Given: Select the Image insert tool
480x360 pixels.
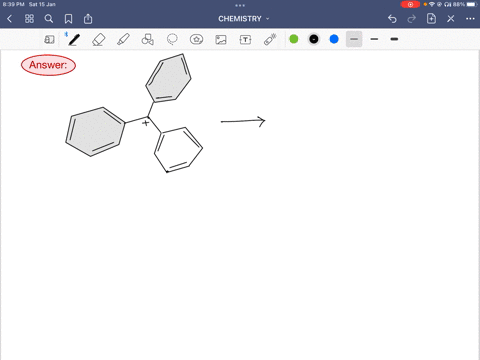Looking at the screenshot, I should pos(221,40).
